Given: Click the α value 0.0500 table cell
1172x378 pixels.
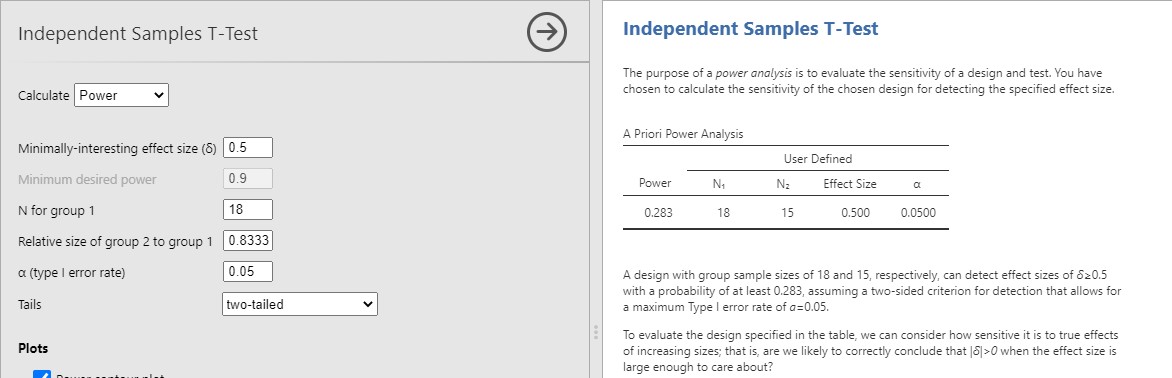Looking at the screenshot, I should (x=918, y=213).
